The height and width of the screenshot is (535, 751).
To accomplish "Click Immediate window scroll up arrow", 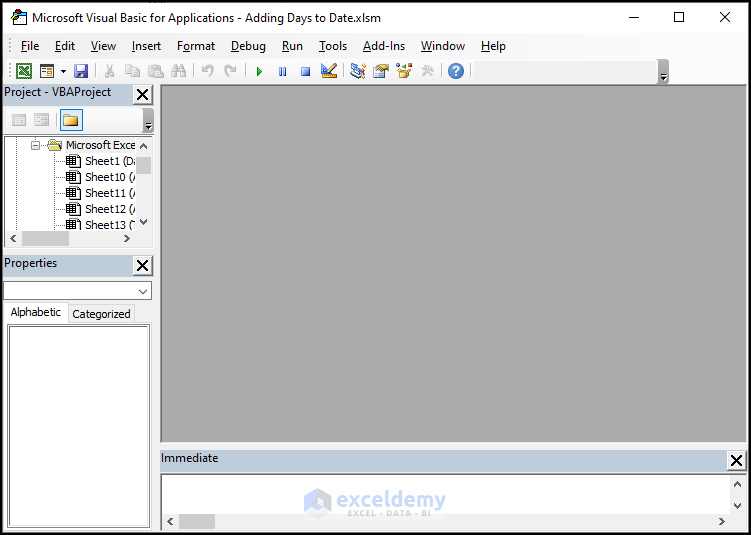I will pyautogui.click(x=737, y=484).
